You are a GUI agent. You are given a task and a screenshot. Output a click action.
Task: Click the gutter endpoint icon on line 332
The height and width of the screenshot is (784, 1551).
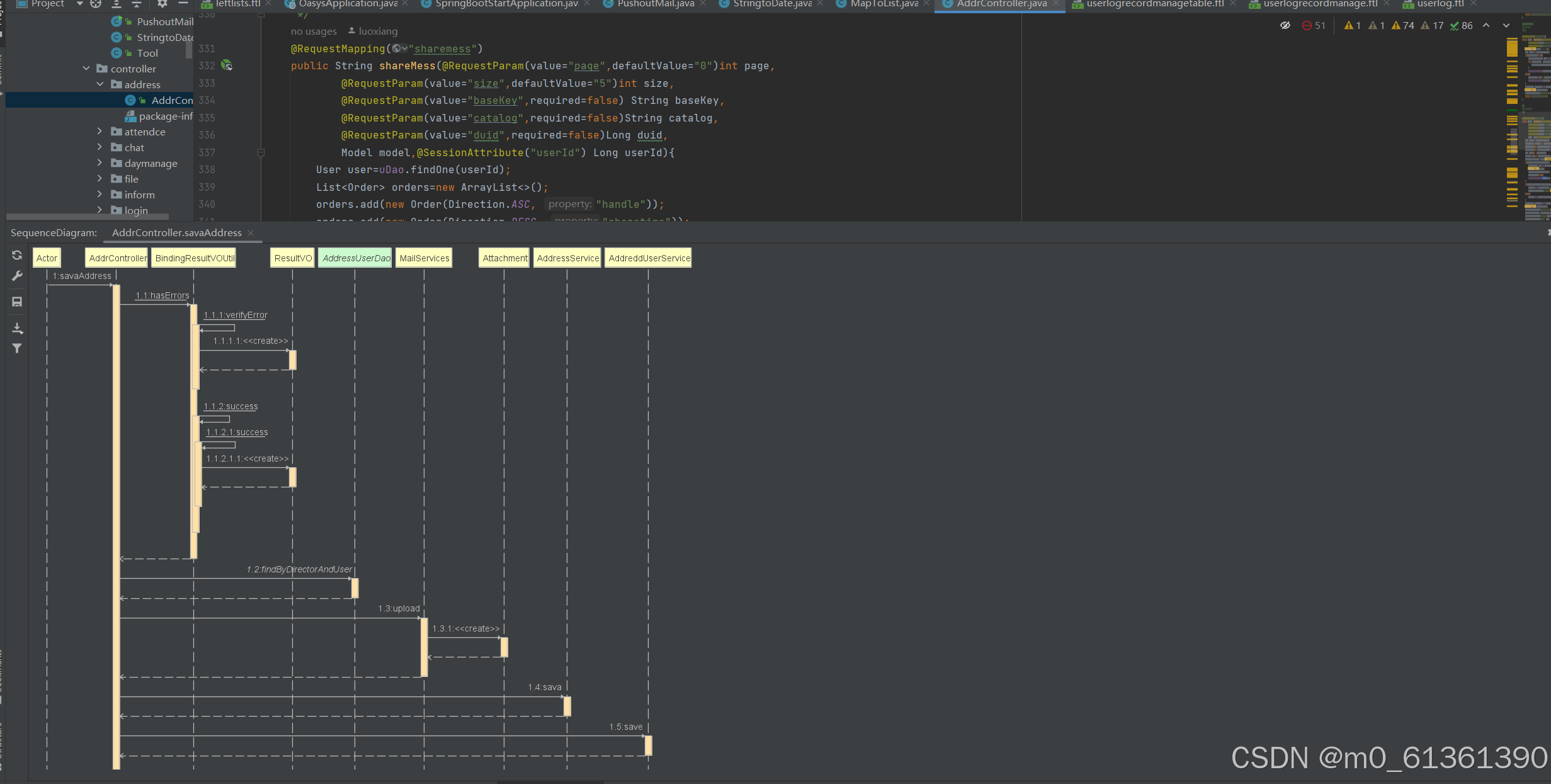[x=227, y=65]
